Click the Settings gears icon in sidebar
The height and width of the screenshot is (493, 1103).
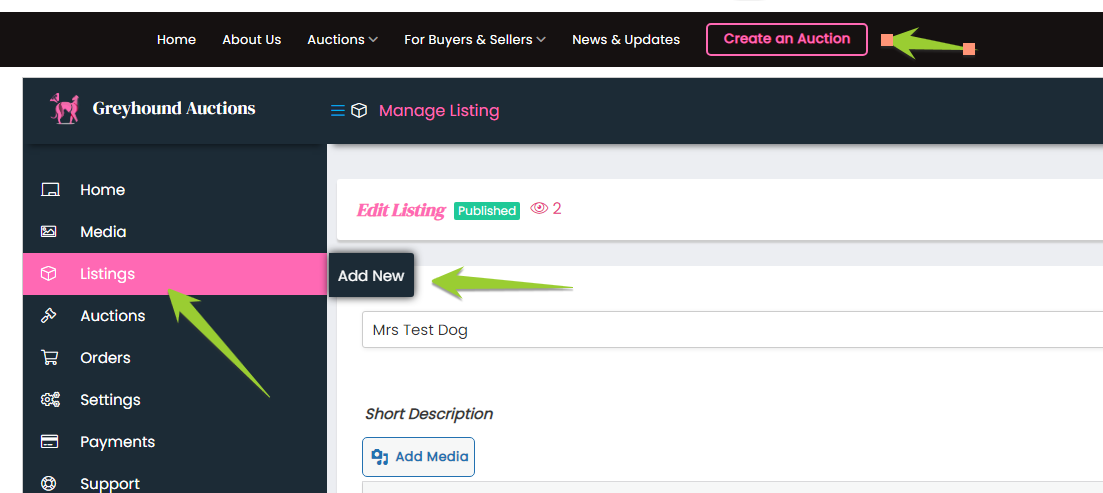[51, 399]
